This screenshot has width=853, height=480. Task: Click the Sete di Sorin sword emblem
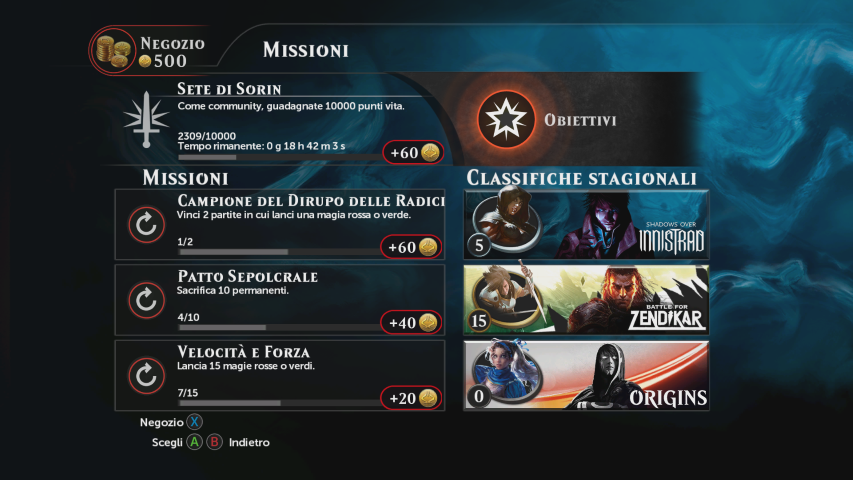[146, 119]
